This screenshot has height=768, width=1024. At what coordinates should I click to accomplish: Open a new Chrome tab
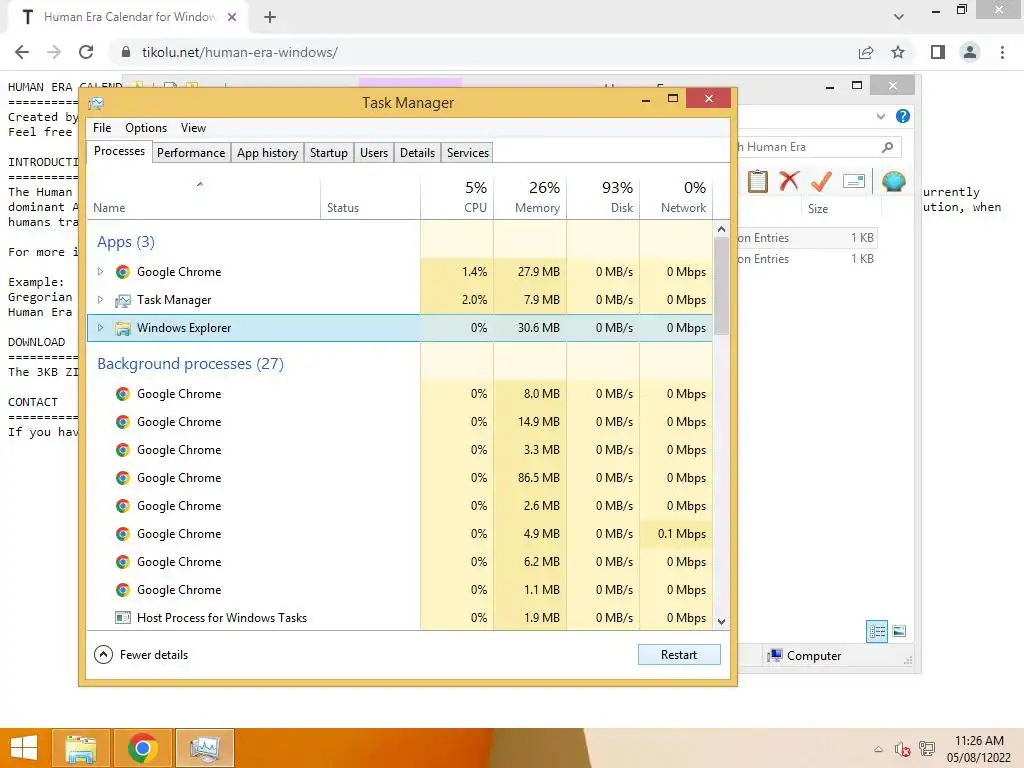pyautogui.click(x=270, y=18)
